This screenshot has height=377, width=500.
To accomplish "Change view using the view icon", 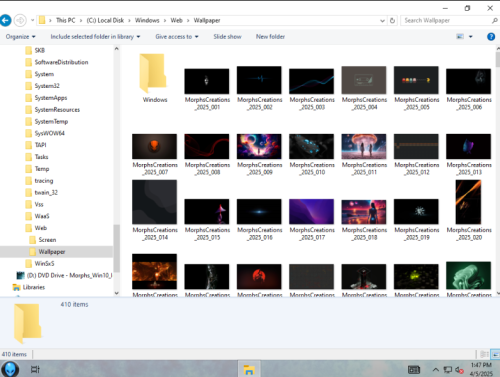I will pos(460,36).
